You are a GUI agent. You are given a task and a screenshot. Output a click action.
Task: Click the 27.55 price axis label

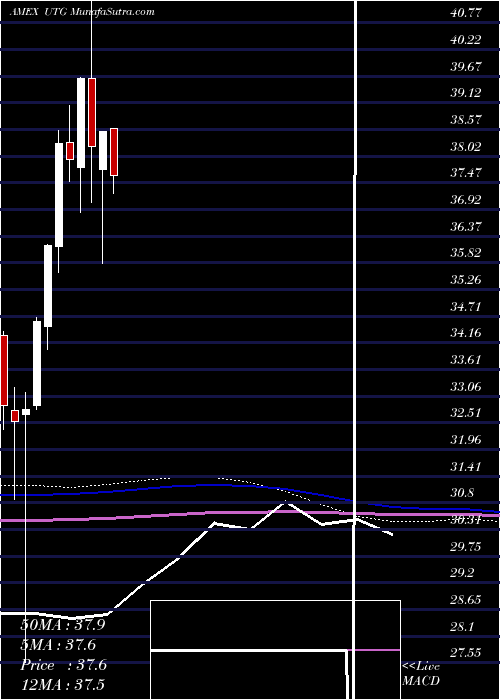[x=466, y=653]
